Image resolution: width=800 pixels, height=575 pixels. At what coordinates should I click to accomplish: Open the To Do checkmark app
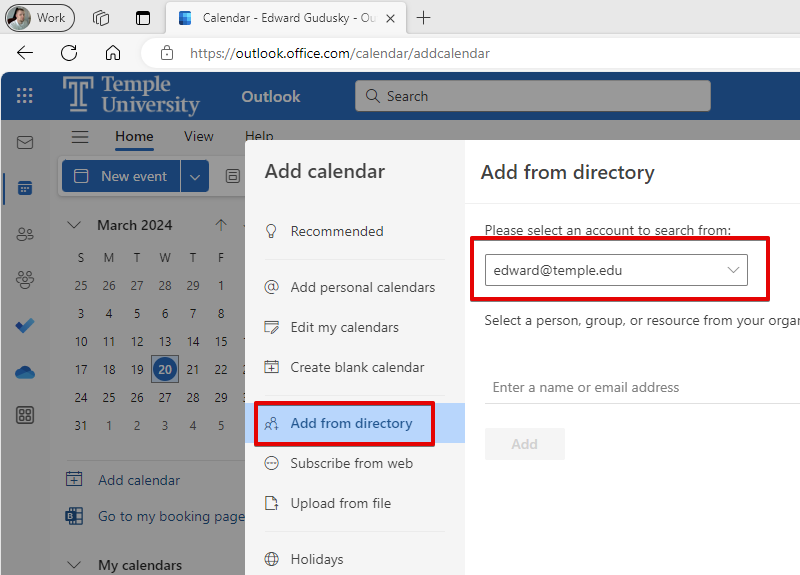coord(24,325)
